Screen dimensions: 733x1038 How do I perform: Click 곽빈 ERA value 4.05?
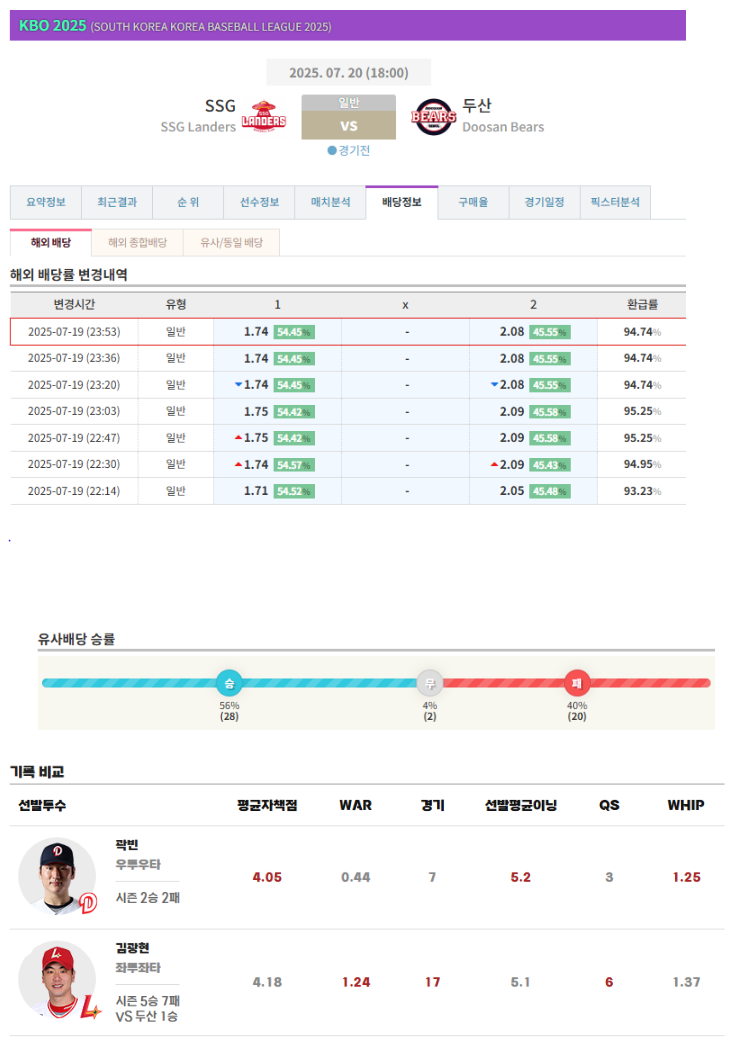pyautogui.click(x=267, y=877)
